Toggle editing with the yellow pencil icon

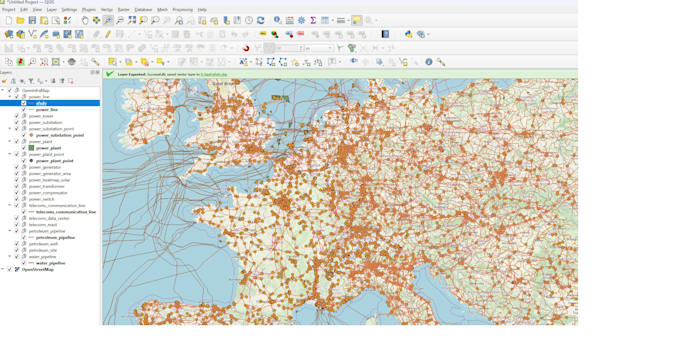[x=108, y=34]
